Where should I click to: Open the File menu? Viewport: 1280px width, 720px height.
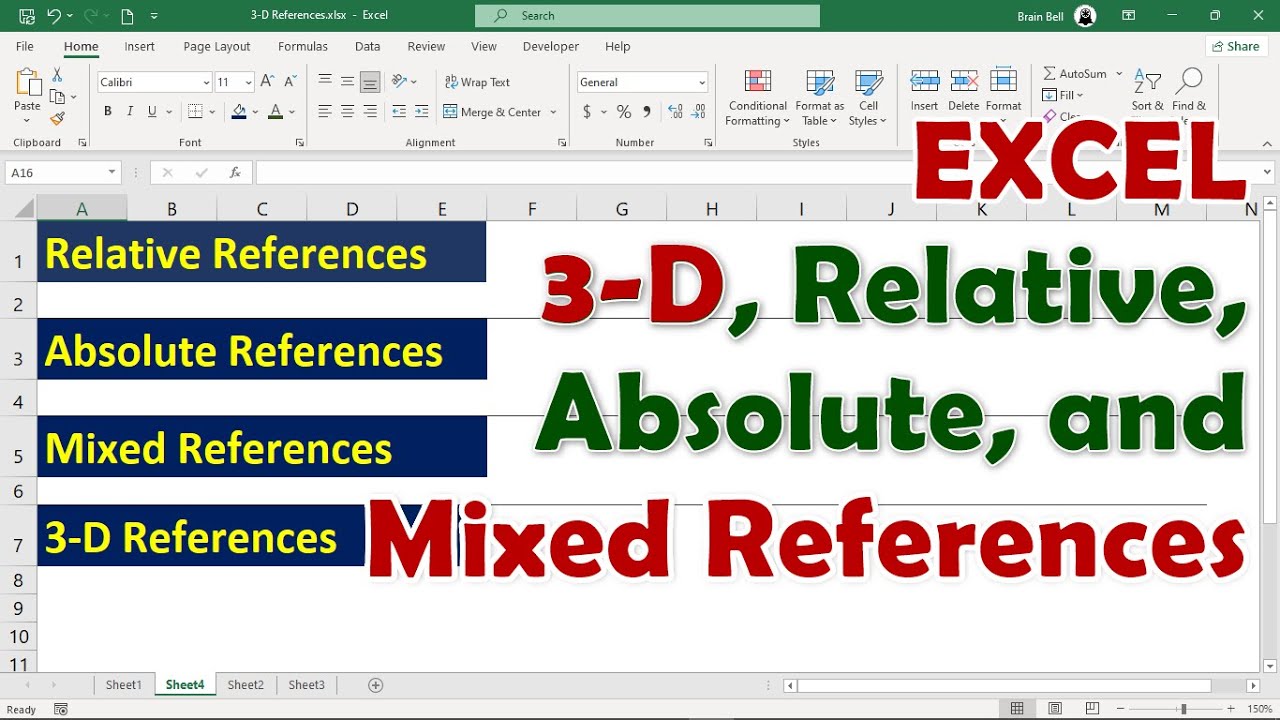pyautogui.click(x=25, y=46)
